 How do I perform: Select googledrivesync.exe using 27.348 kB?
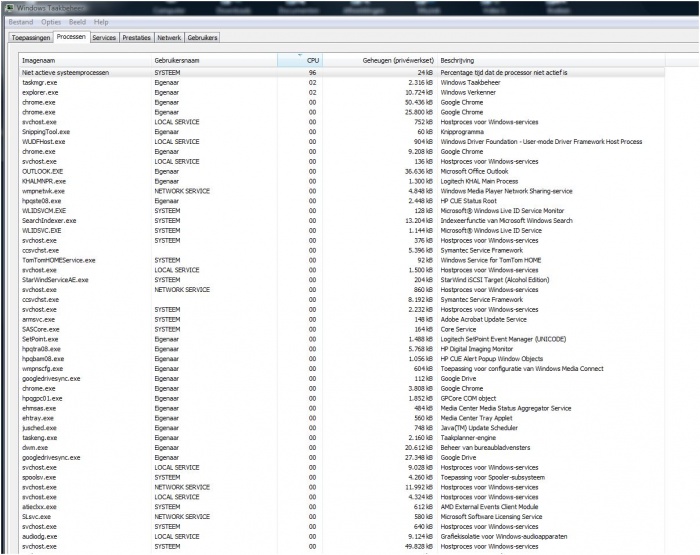[x=342, y=458]
